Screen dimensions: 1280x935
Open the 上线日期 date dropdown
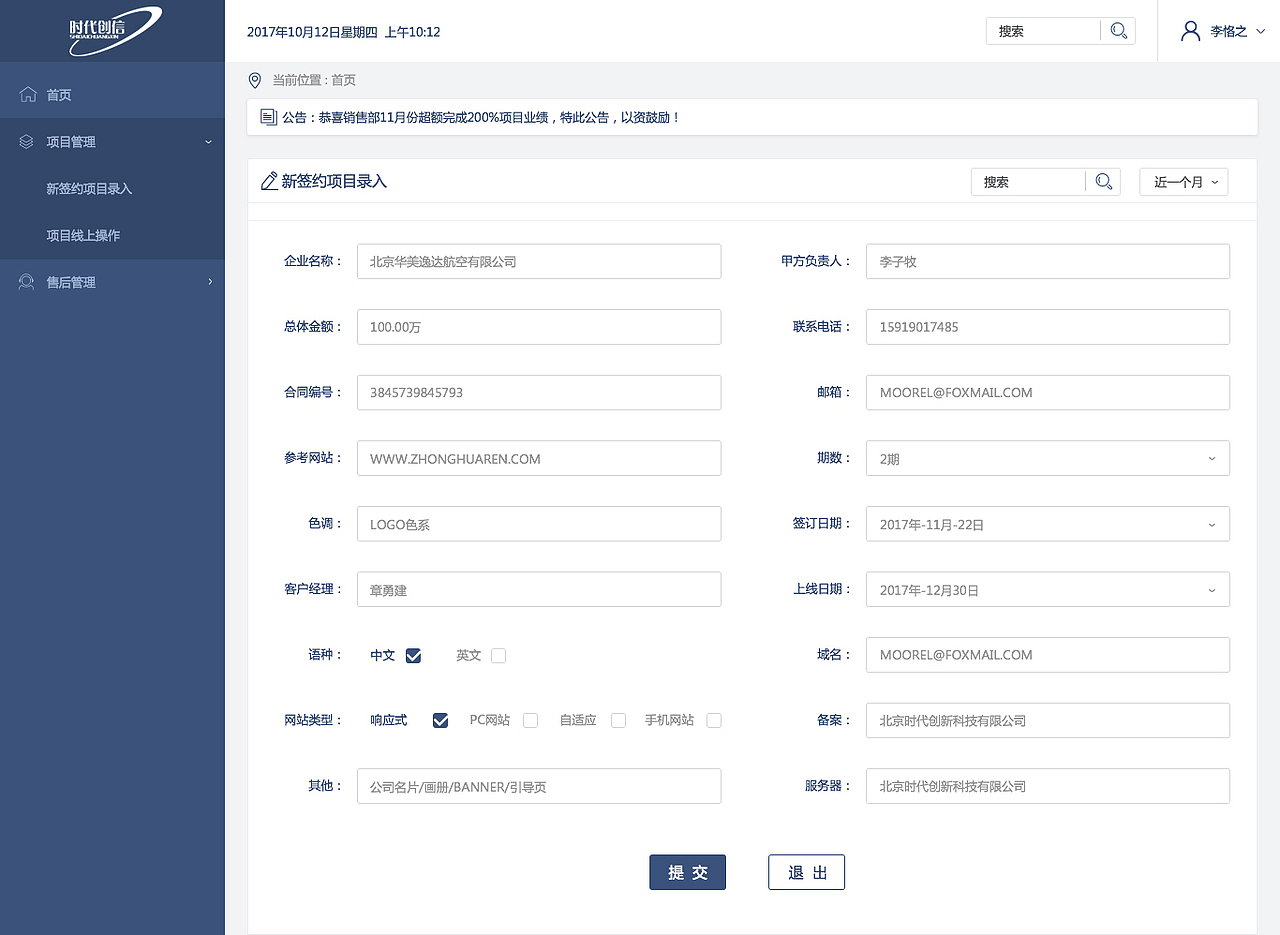(1048, 590)
